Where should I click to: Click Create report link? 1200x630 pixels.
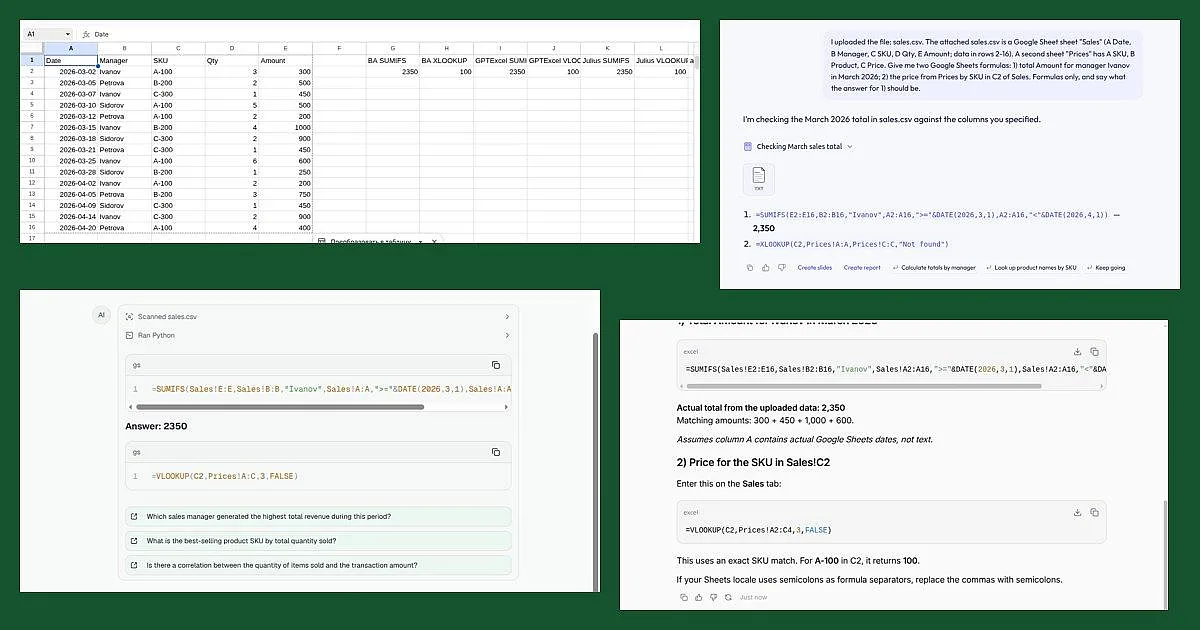(x=862, y=268)
